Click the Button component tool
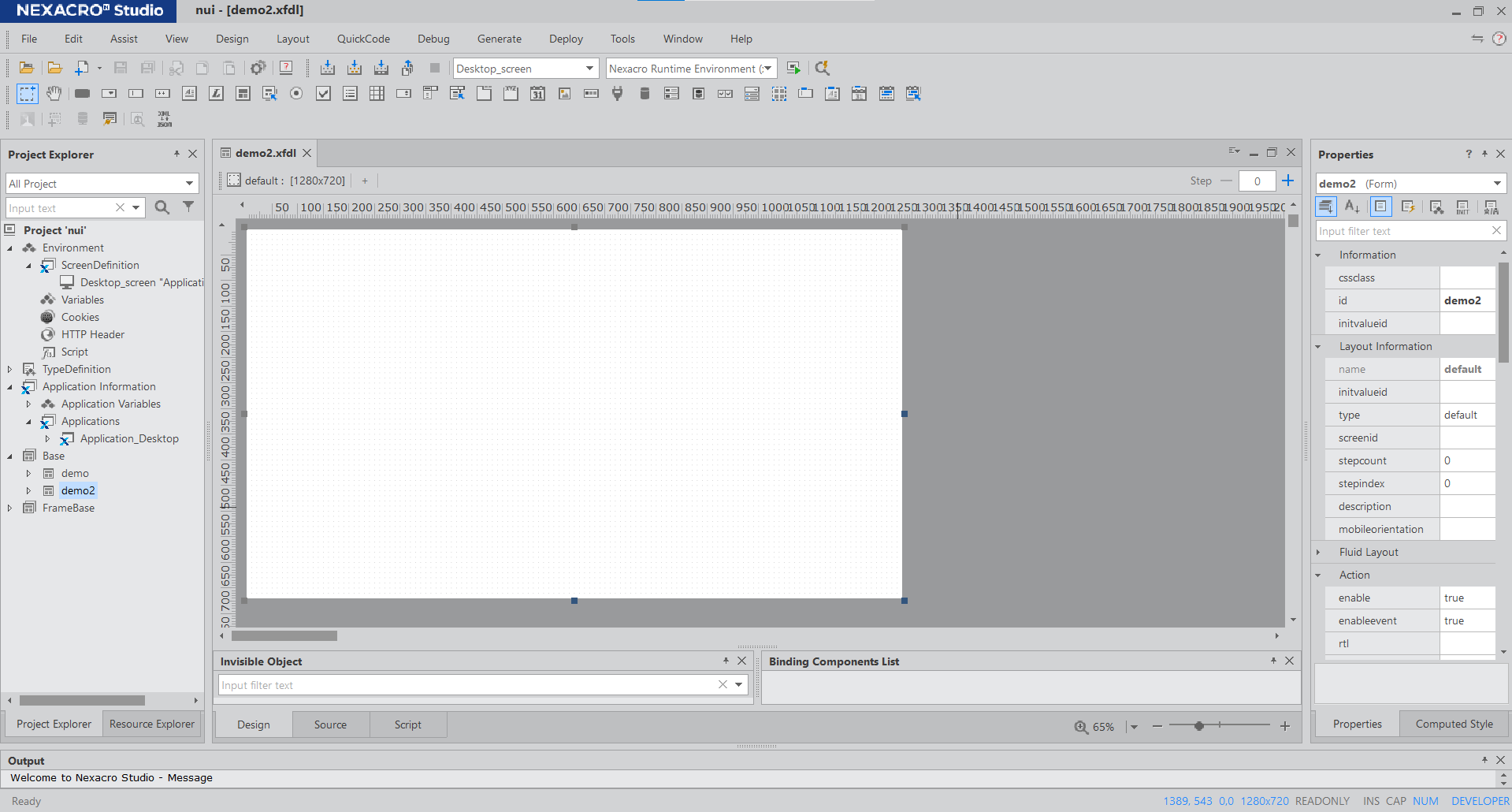 82,94
